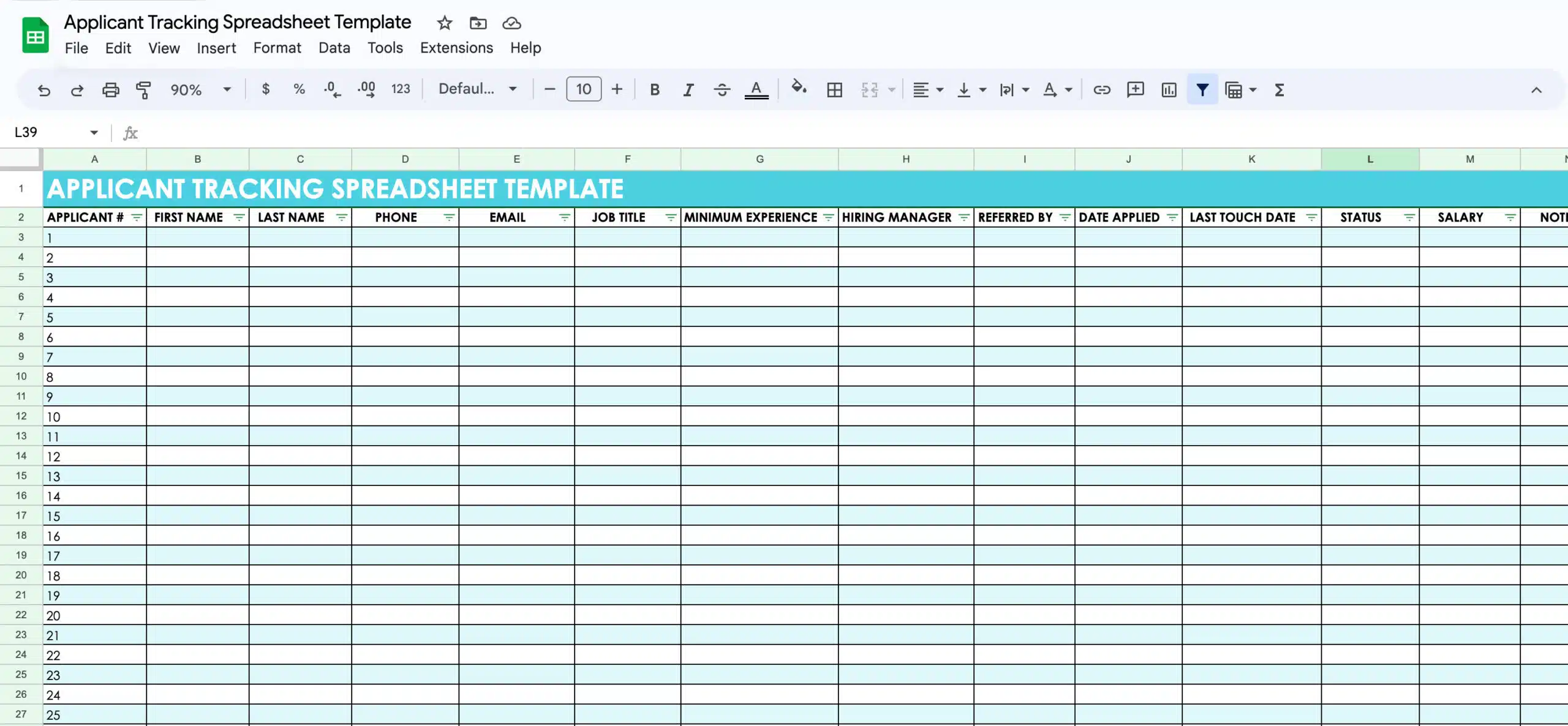The image size is (1568, 726).
Task: Open the View menu
Action: click(x=164, y=48)
